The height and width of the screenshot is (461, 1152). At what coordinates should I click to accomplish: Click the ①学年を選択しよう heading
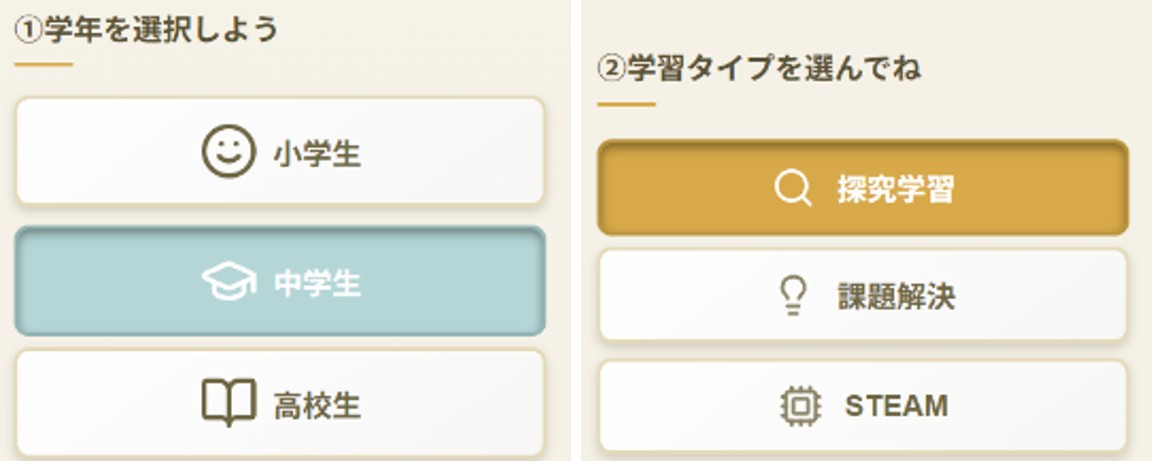pyautogui.click(x=146, y=29)
